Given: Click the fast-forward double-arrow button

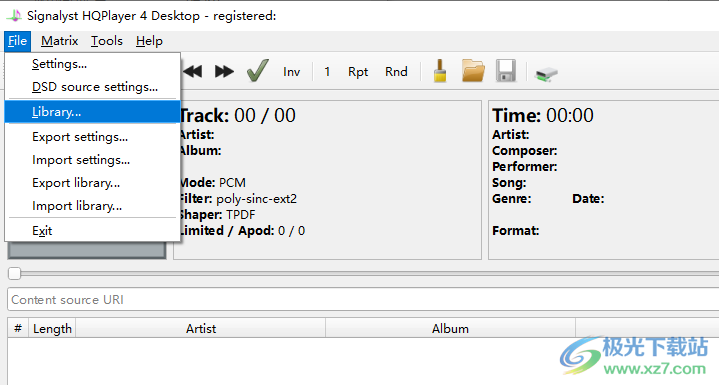Looking at the screenshot, I should [x=224, y=72].
